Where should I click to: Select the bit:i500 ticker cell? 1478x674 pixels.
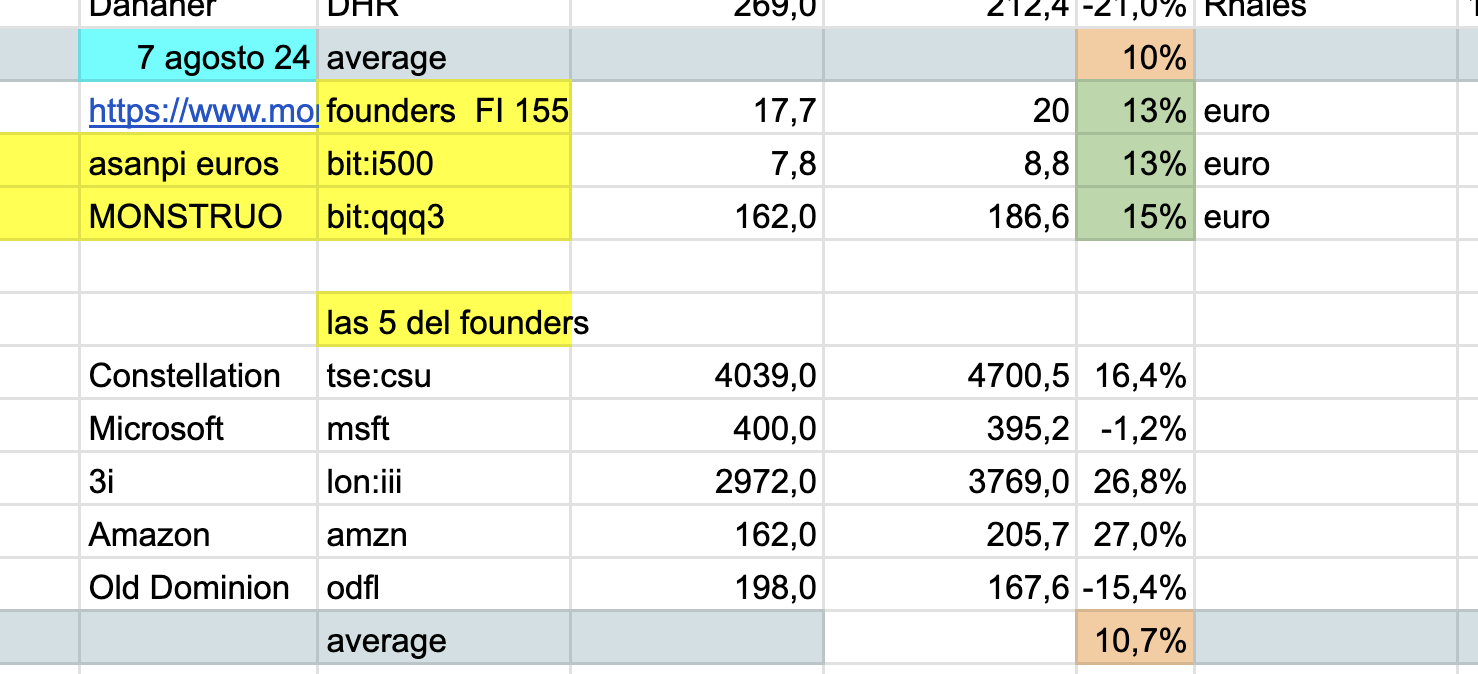[x=444, y=163]
